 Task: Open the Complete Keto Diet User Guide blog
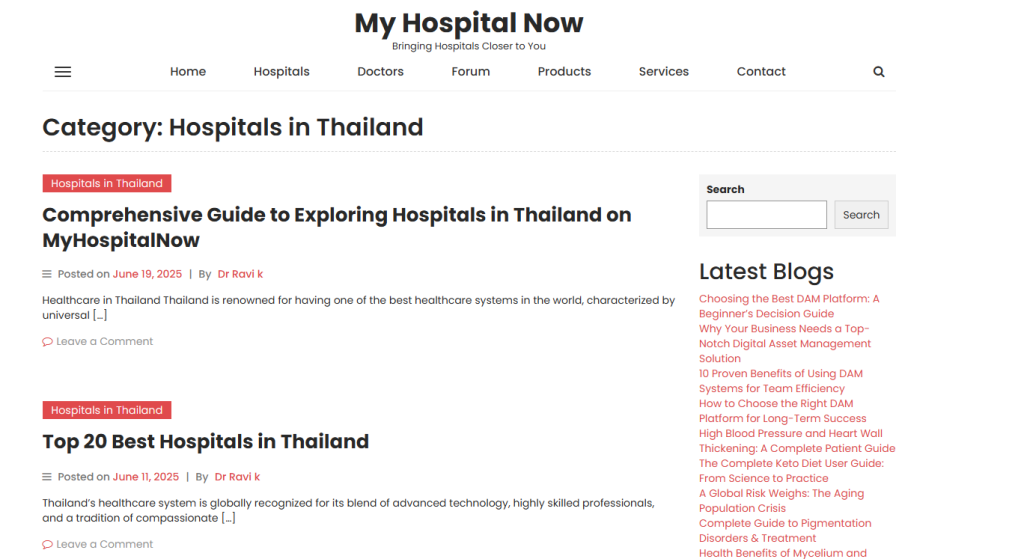point(791,471)
